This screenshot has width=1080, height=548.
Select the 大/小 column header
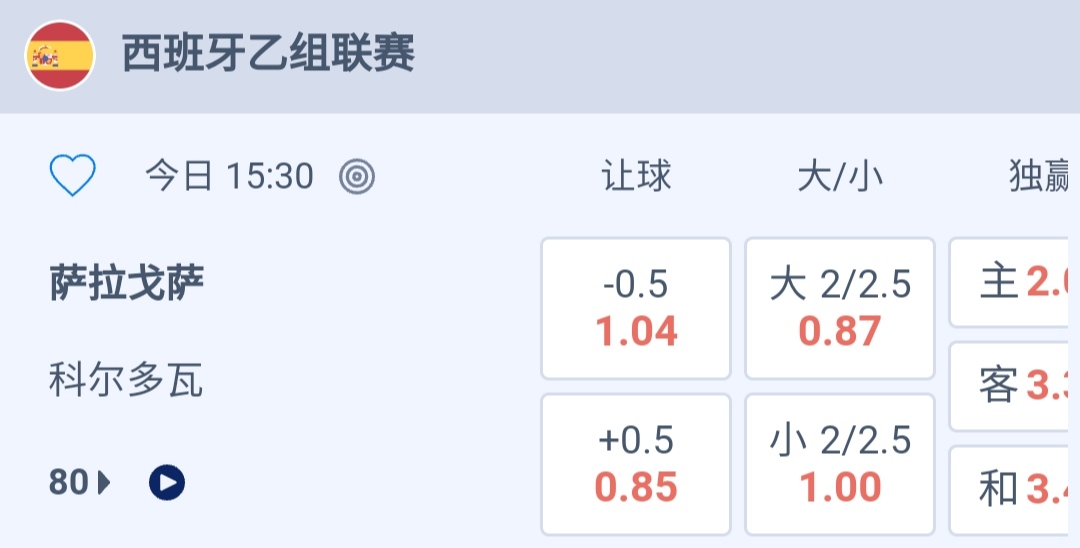pyautogui.click(x=840, y=177)
